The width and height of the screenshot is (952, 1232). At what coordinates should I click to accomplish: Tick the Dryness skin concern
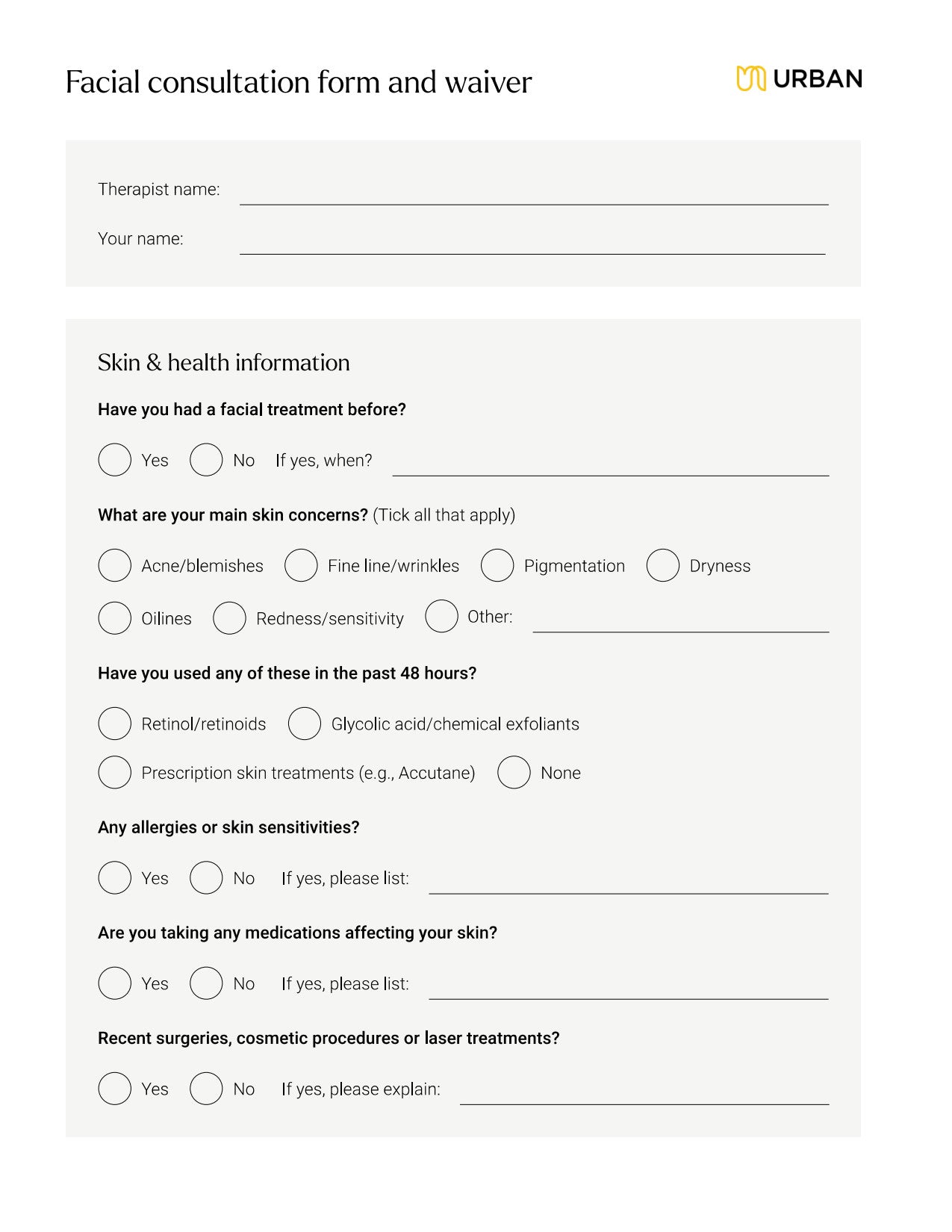[x=663, y=565]
